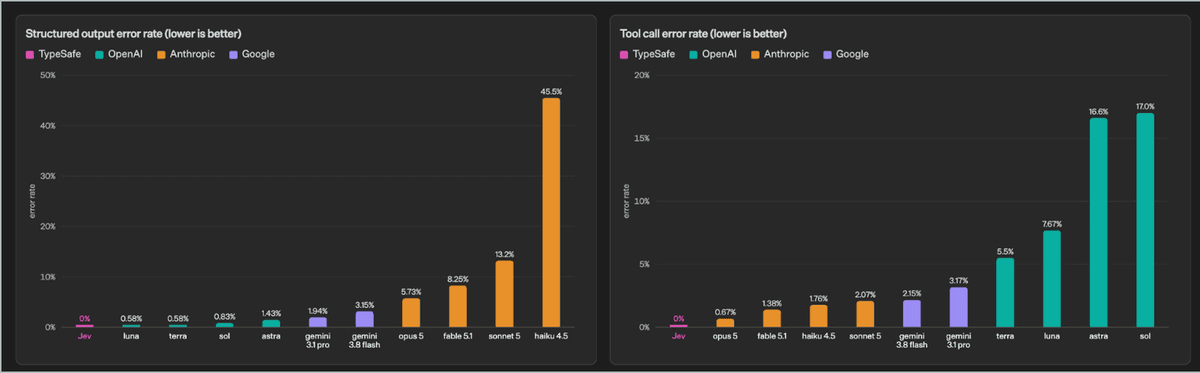Select the astra bar in Tool call chart
This screenshot has width=1200, height=373.
pyautogui.click(x=1098, y=222)
